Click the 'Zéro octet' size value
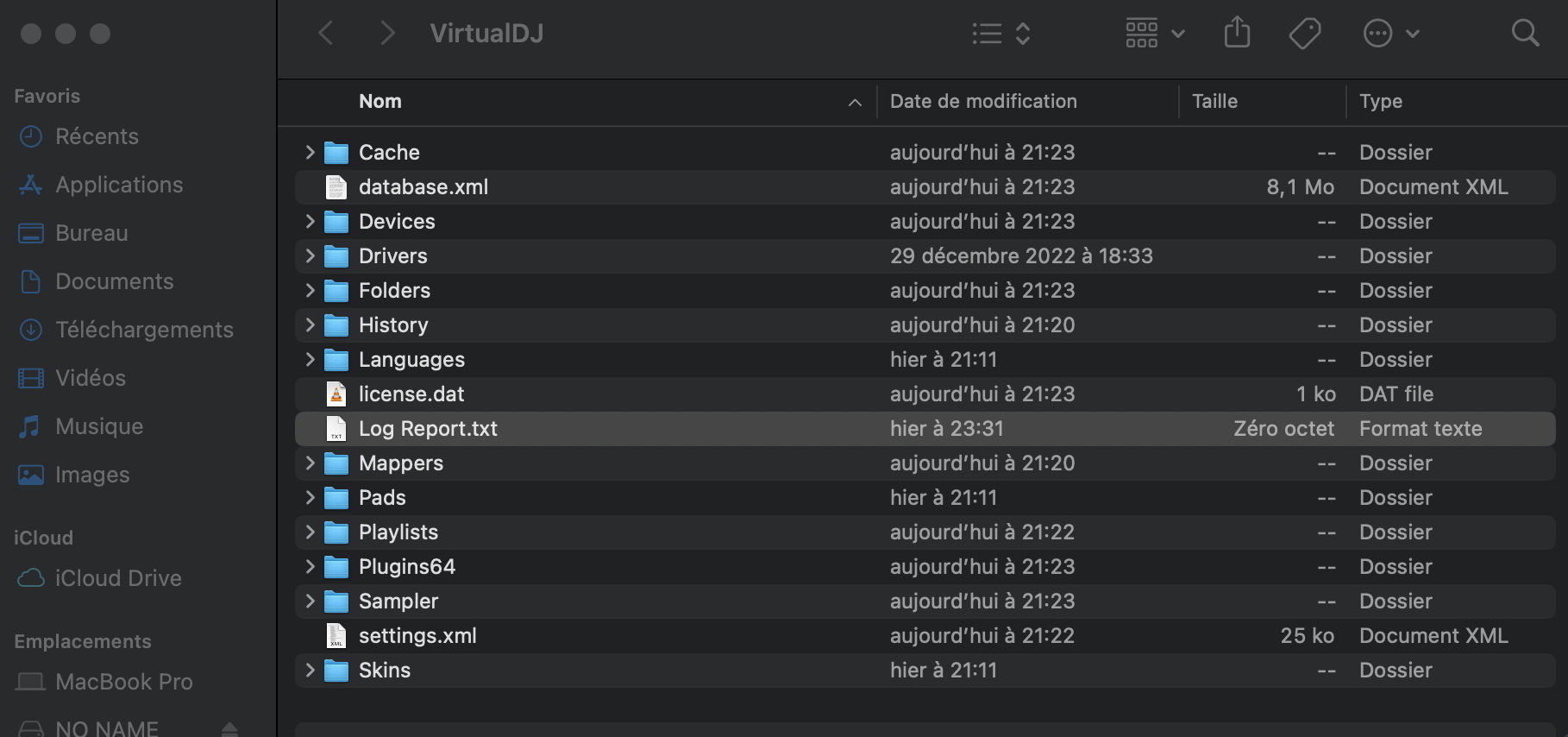The image size is (1568, 737). pyautogui.click(x=1284, y=428)
